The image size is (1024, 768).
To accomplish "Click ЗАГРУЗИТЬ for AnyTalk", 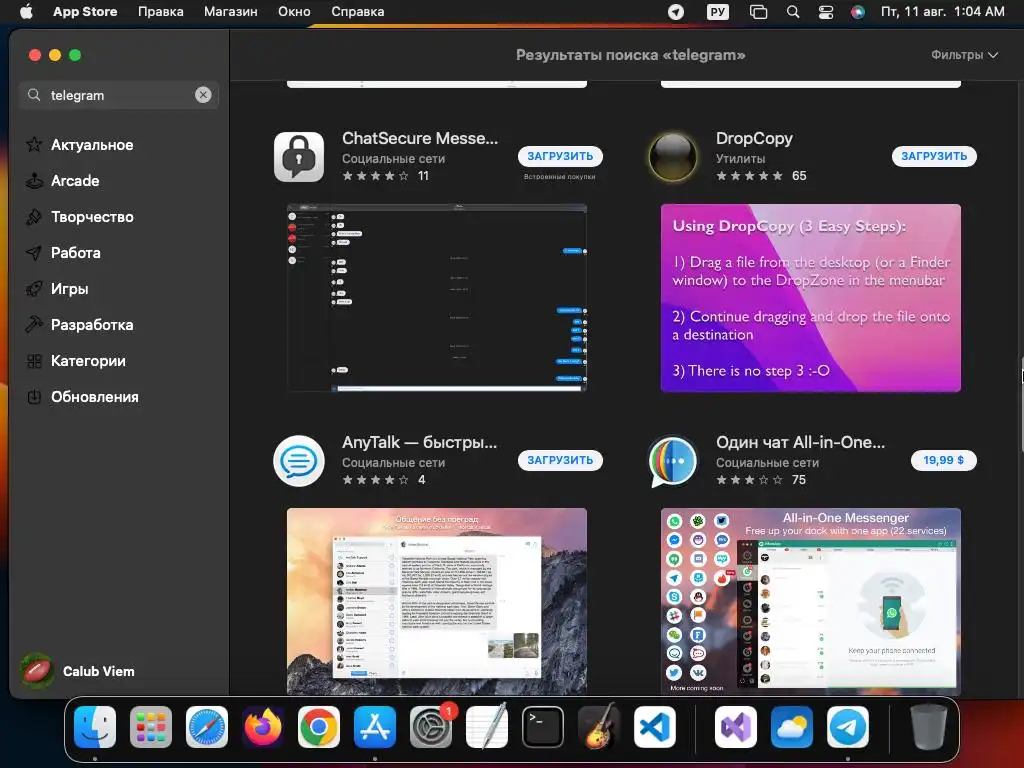I will pos(560,460).
